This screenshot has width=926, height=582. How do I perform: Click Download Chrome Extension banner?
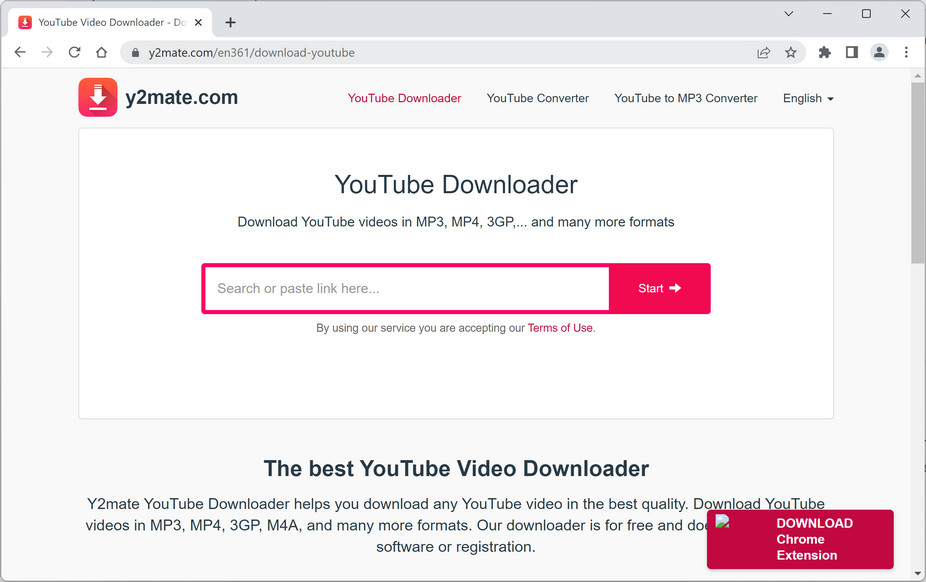coord(800,540)
